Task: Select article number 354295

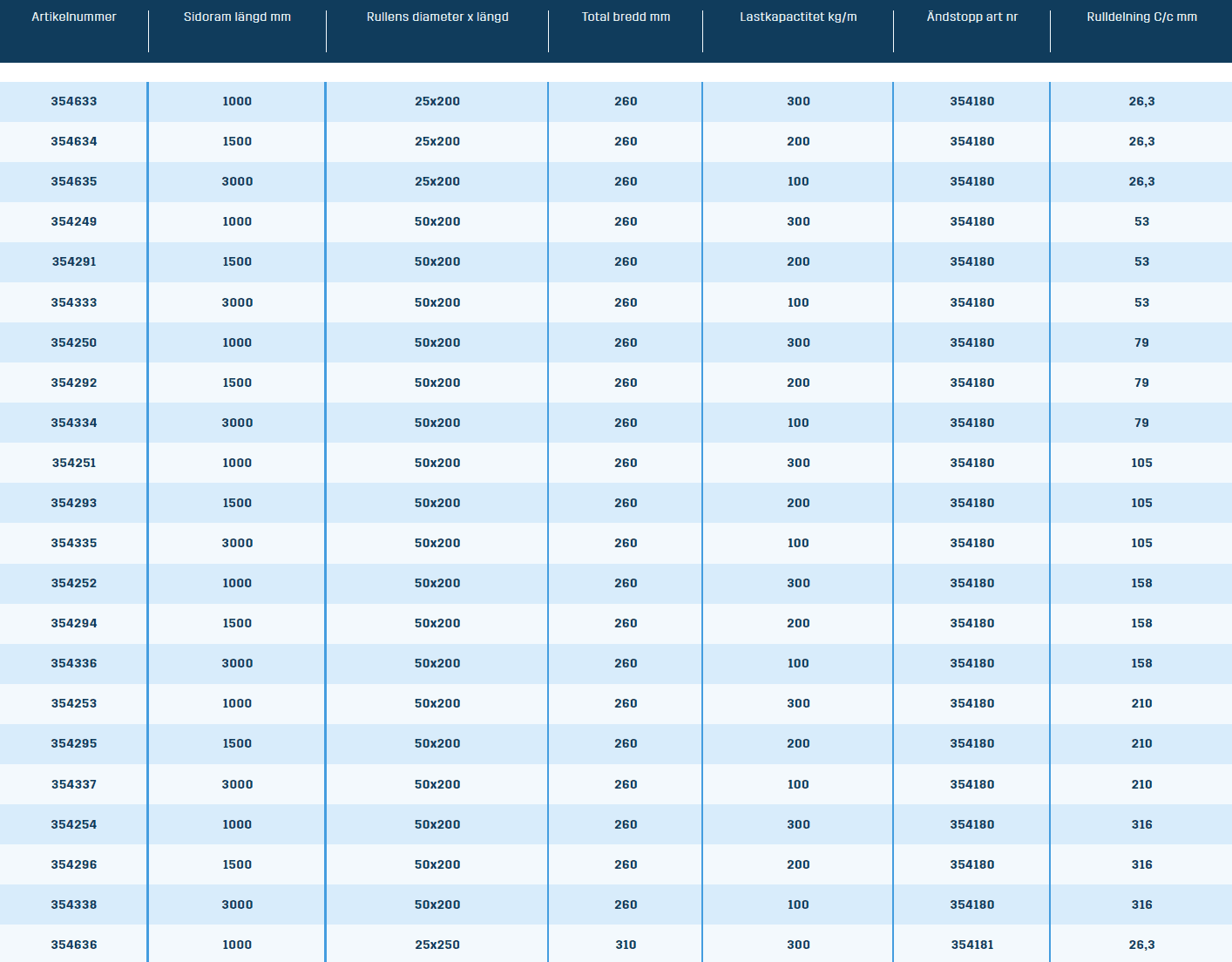Action: coord(74,743)
